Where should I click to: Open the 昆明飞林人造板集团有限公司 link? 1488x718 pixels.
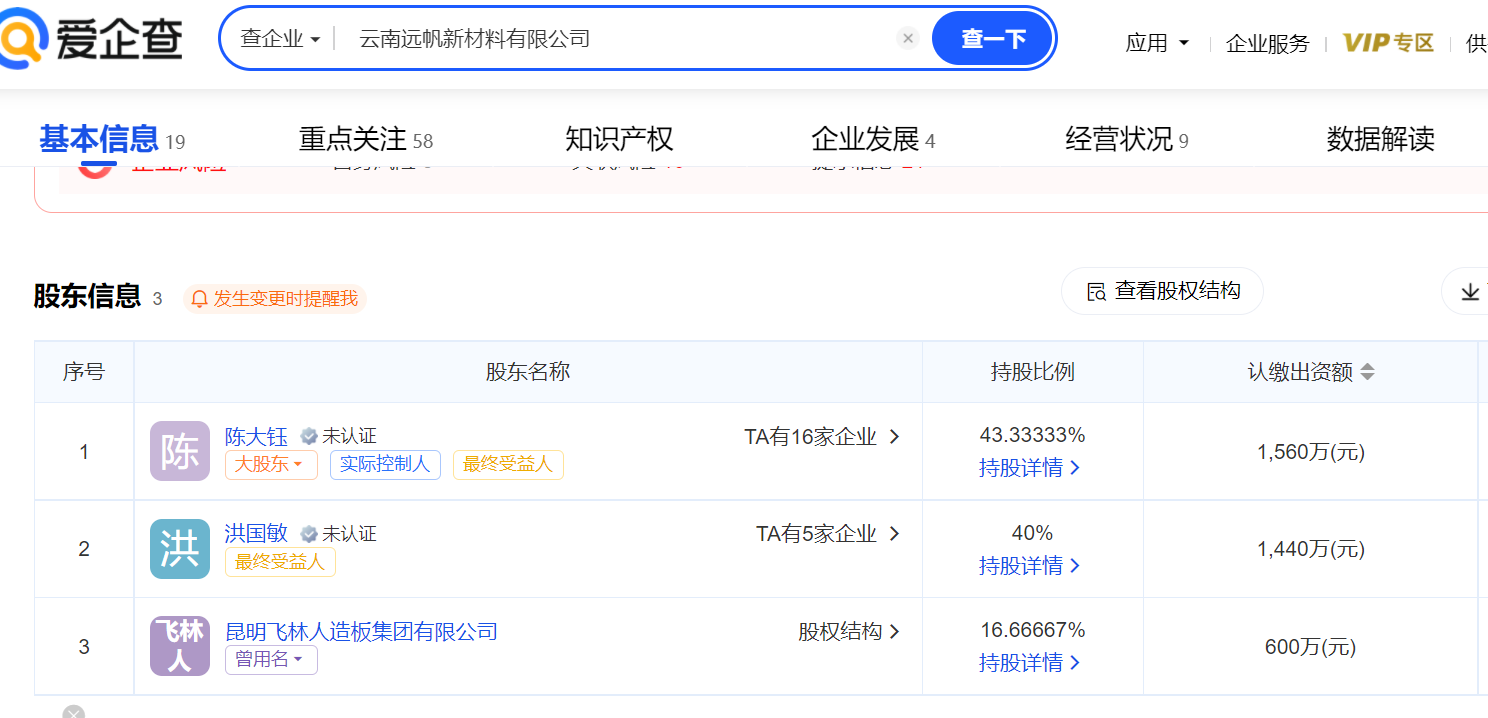[x=361, y=632]
